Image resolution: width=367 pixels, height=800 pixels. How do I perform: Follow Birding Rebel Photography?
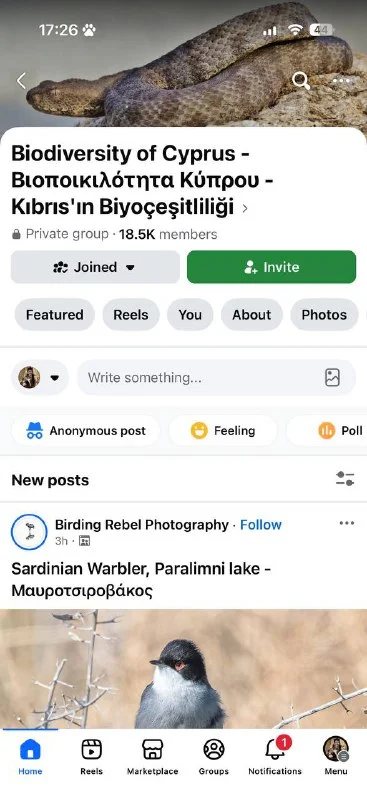coord(261,524)
